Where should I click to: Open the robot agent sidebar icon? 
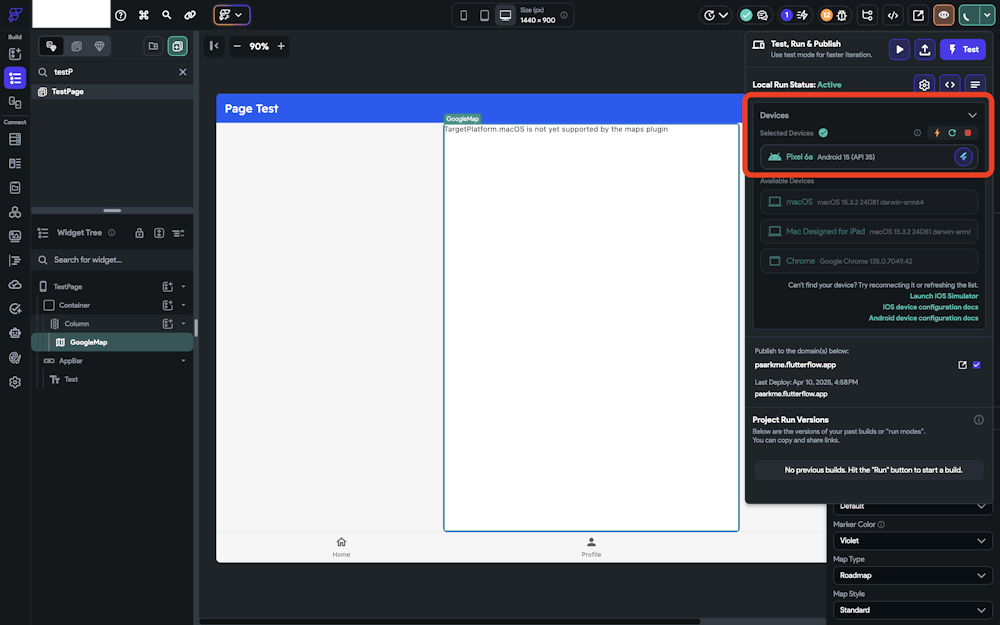click(x=15, y=333)
